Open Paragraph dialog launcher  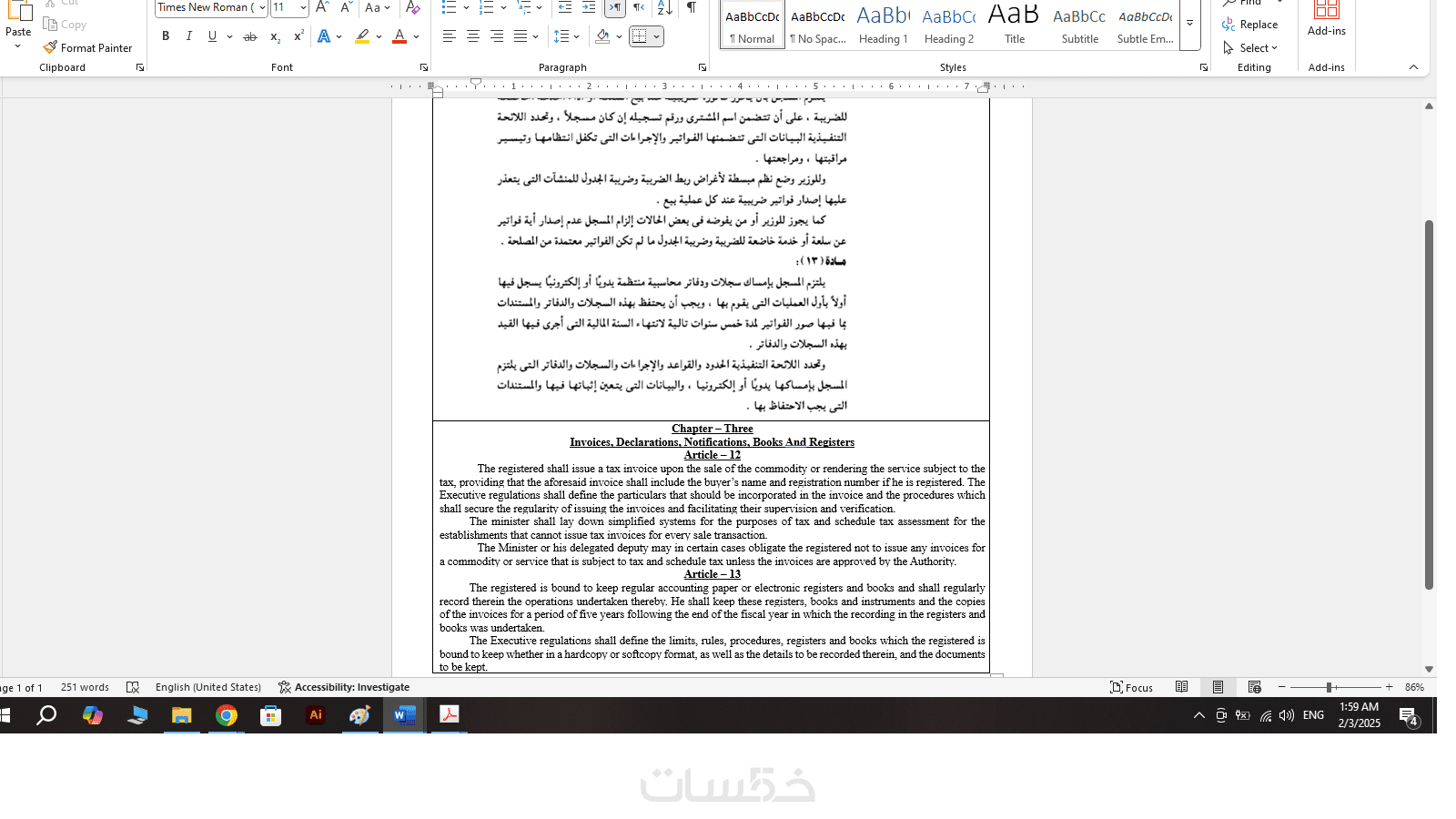pos(703,67)
